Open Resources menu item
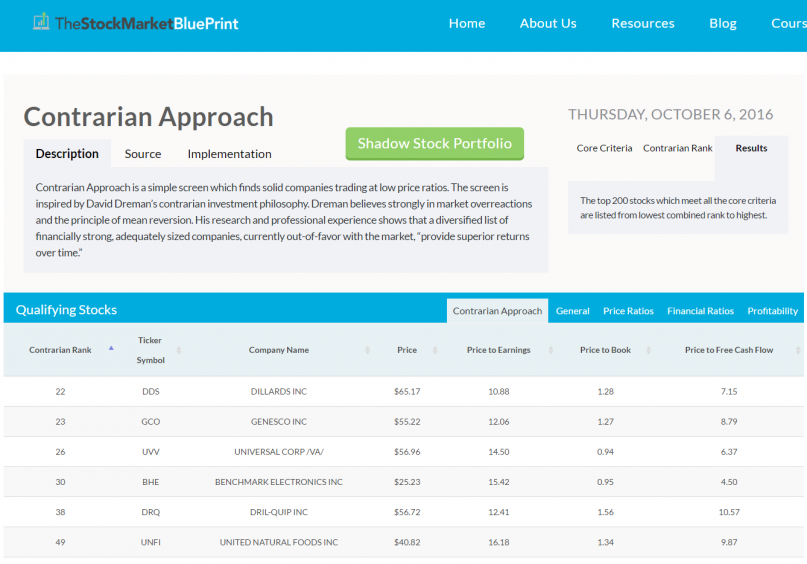Image resolution: width=807 pixels, height=564 pixels. 643,23
